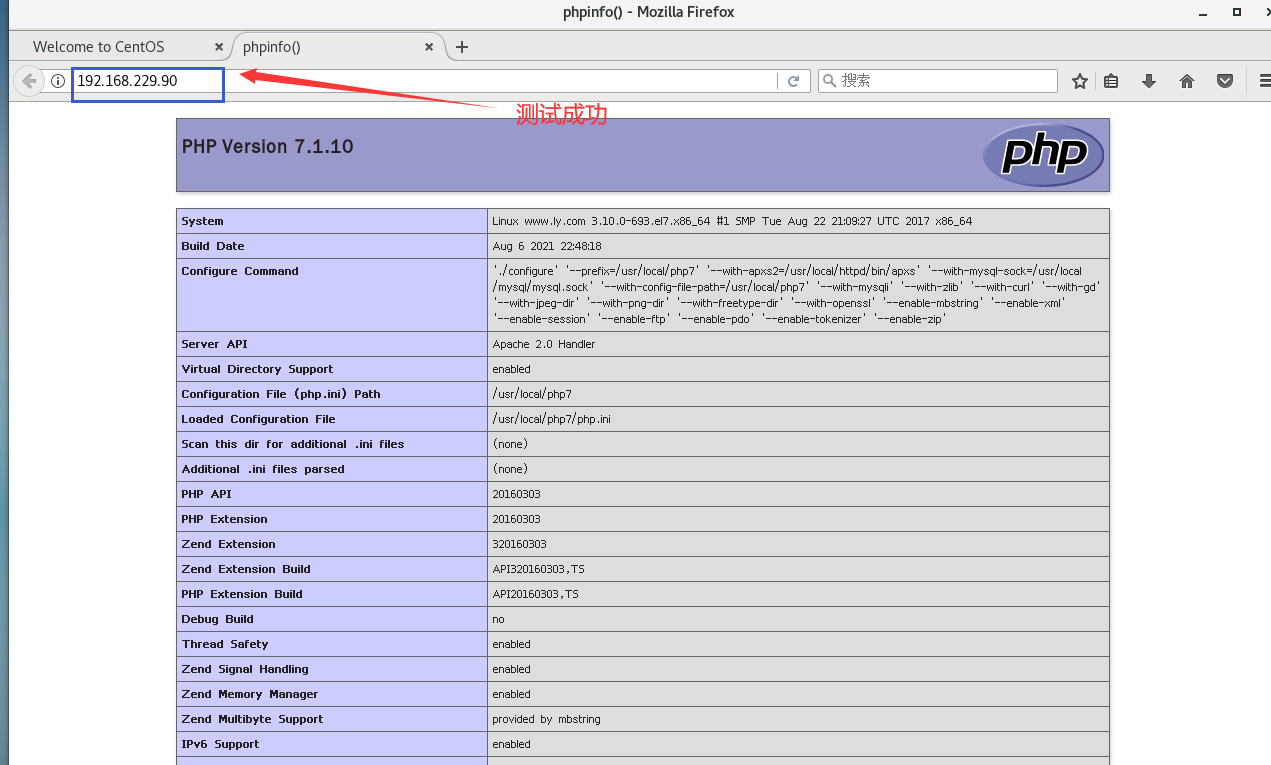Click the Configure Command label

240,271
